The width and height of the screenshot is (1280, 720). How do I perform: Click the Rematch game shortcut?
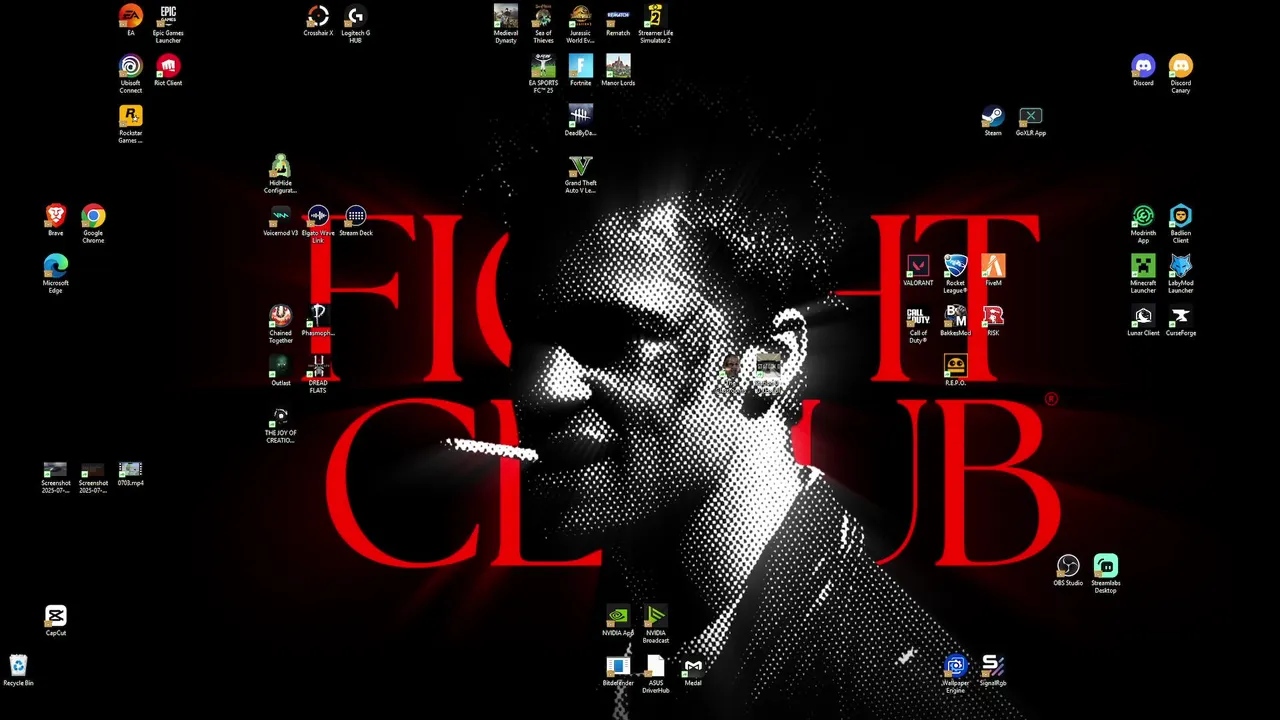point(618,17)
